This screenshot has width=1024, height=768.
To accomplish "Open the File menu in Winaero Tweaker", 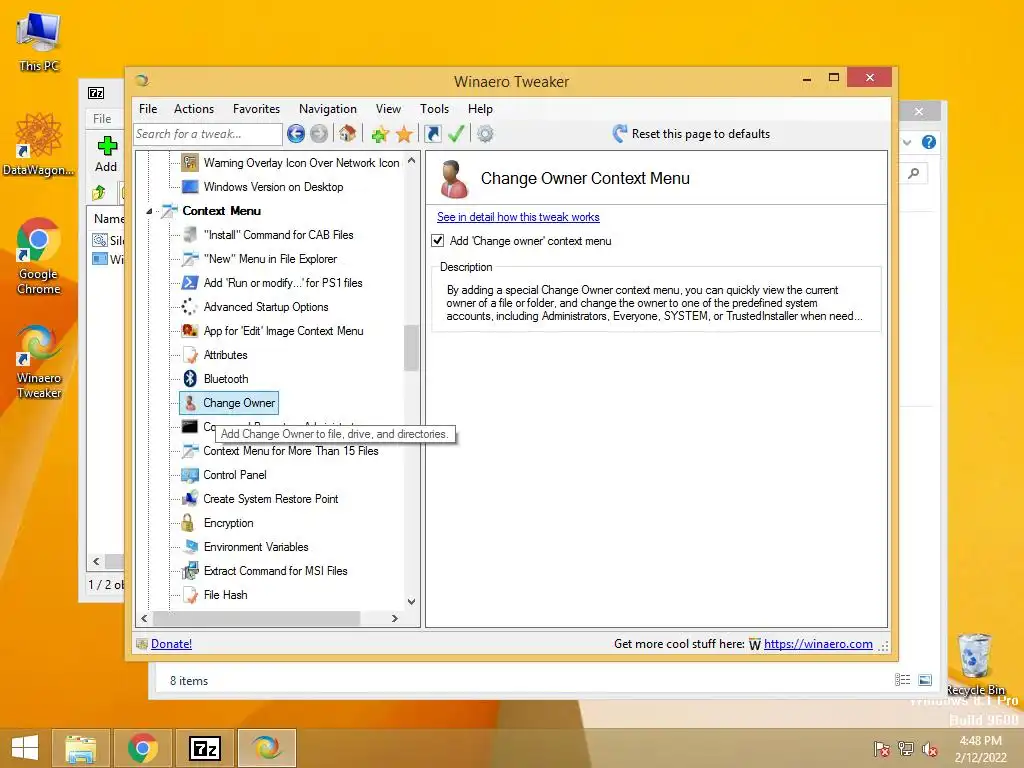I will pos(148,109).
